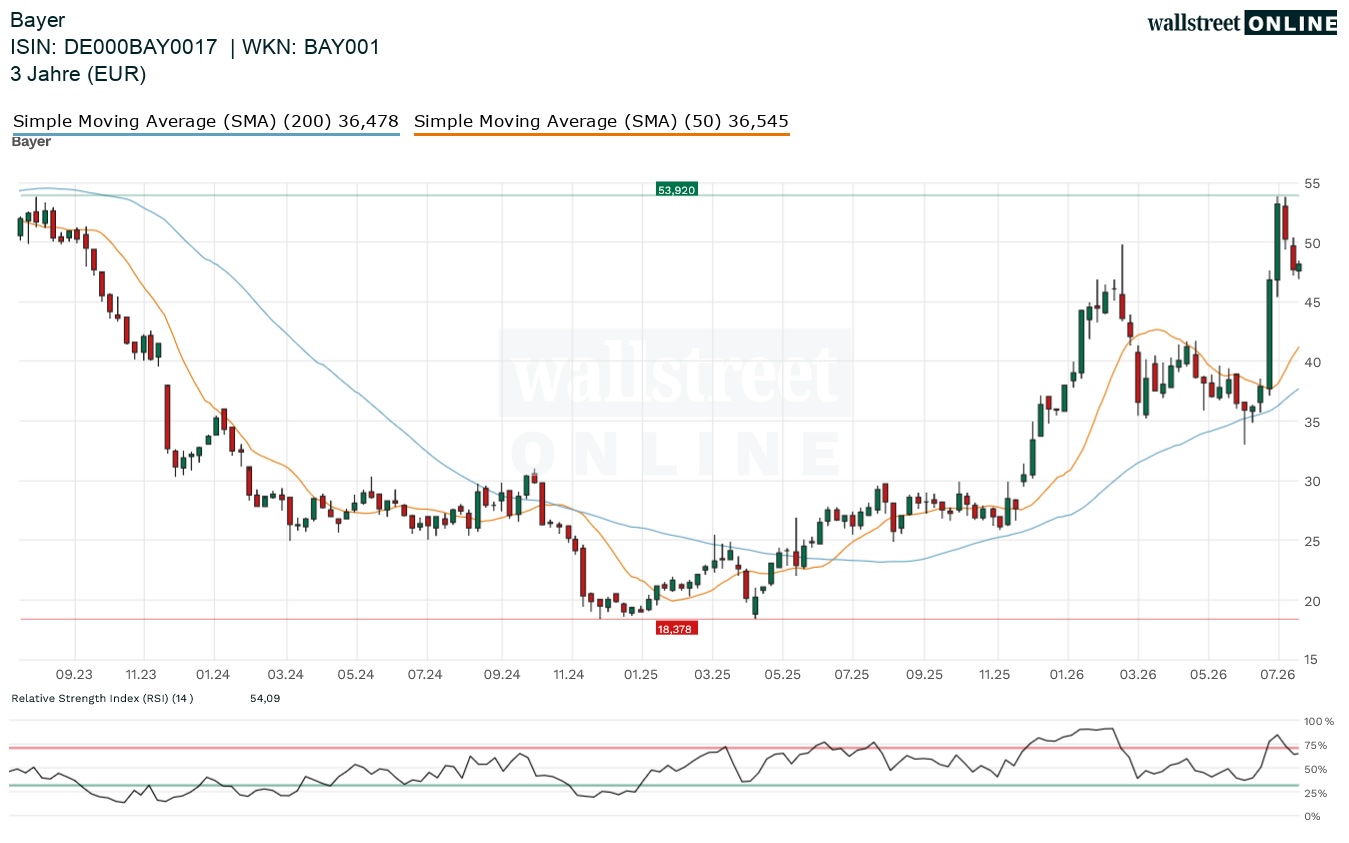Image resolution: width=1349 pixels, height=843 pixels.
Task: Click the 11.24 date axis label
Action: pyautogui.click(x=568, y=675)
